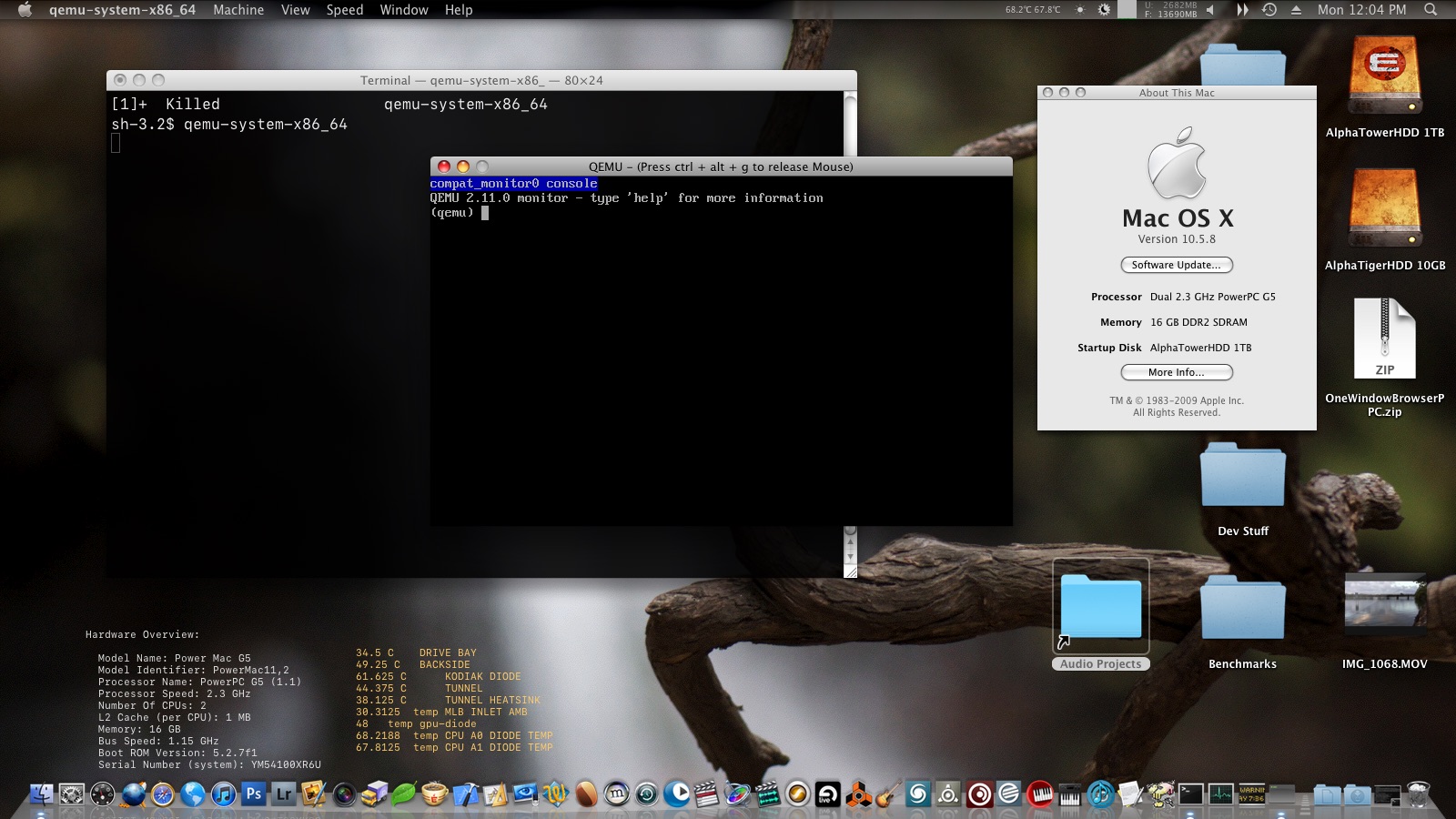Open the volume control in menu bar
This screenshot has width=1456, height=819.
coord(1209,9)
